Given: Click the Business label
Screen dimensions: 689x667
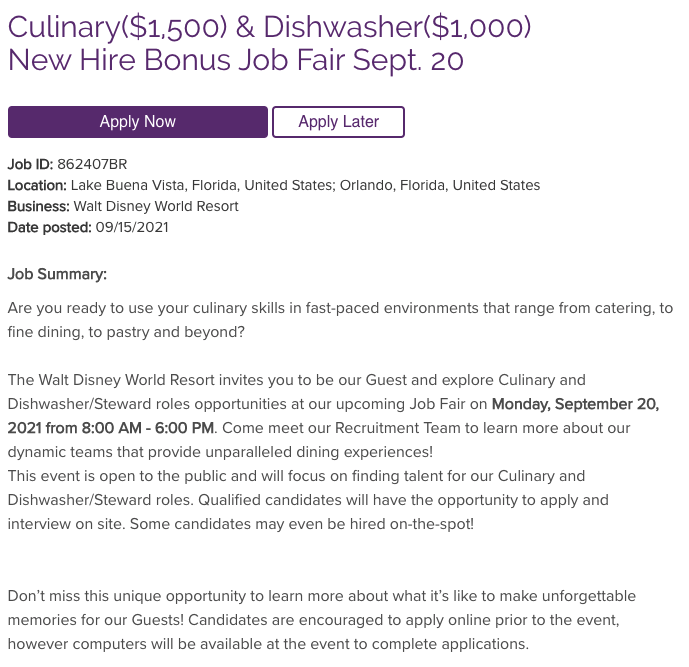Looking at the screenshot, I should point(38,206).
